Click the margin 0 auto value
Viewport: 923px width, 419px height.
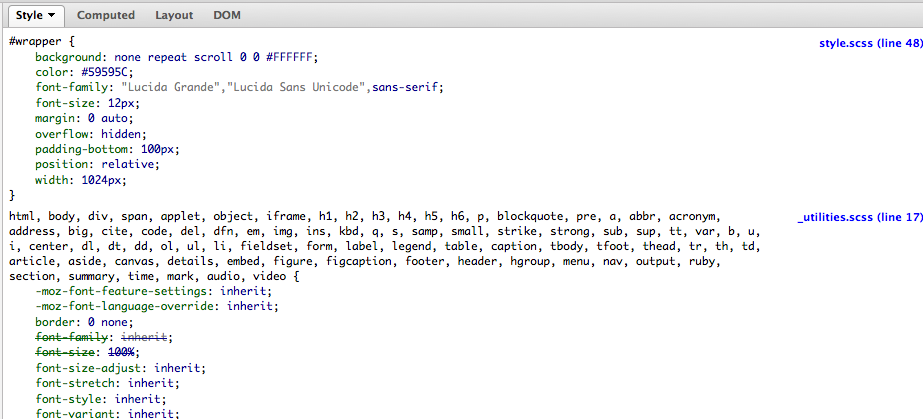(x=107, y=119)
